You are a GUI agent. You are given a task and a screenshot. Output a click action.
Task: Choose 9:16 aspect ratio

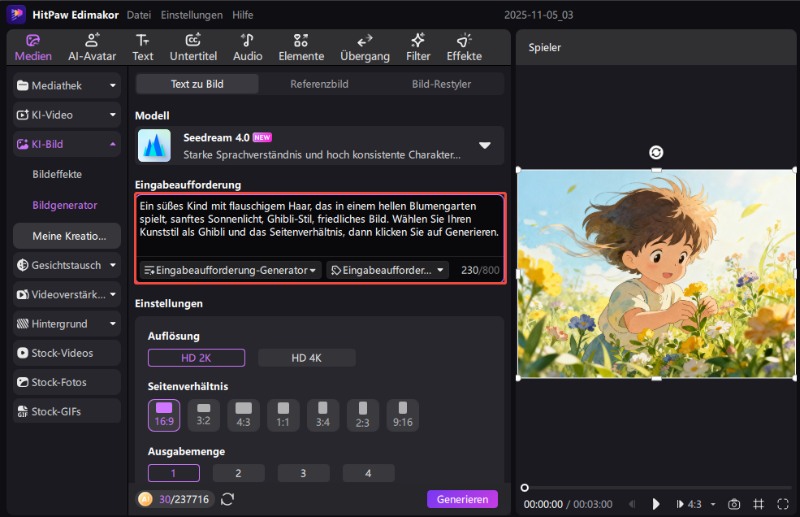point(403,415)
